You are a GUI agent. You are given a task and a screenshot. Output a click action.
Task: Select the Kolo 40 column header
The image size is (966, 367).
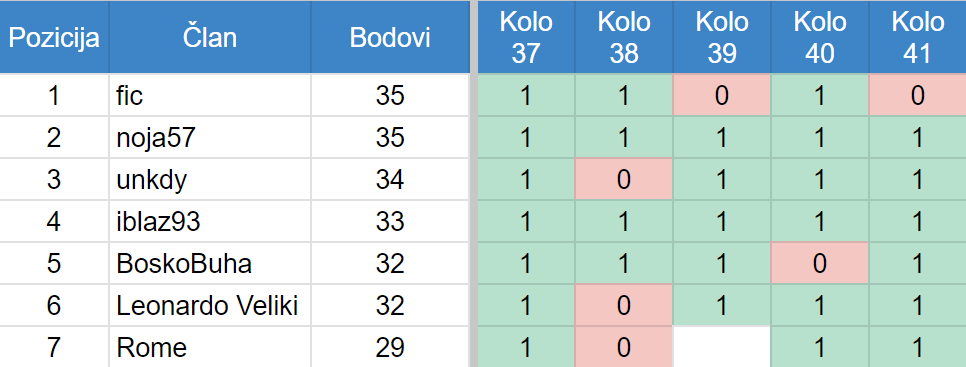(x=819, y=38)
